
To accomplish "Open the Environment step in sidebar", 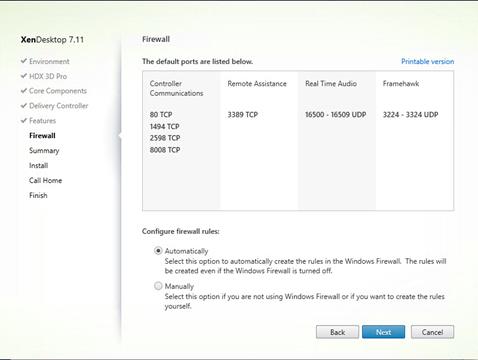I will click(x=49, y=61).
